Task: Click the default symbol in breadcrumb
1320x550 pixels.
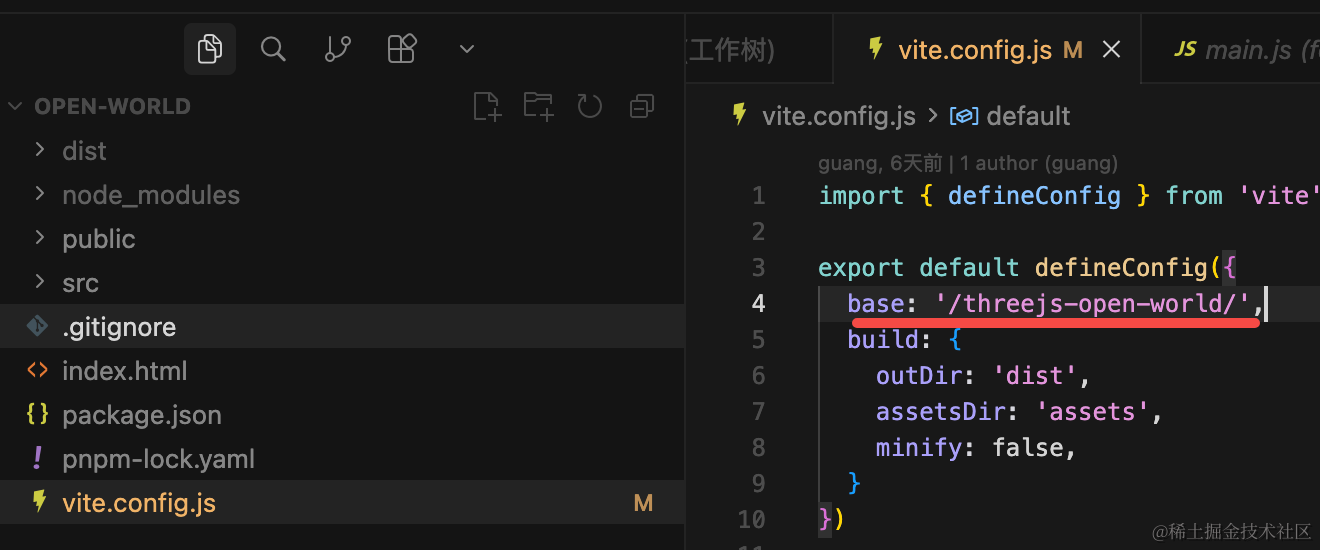Action: click(x=1028, y=116)
